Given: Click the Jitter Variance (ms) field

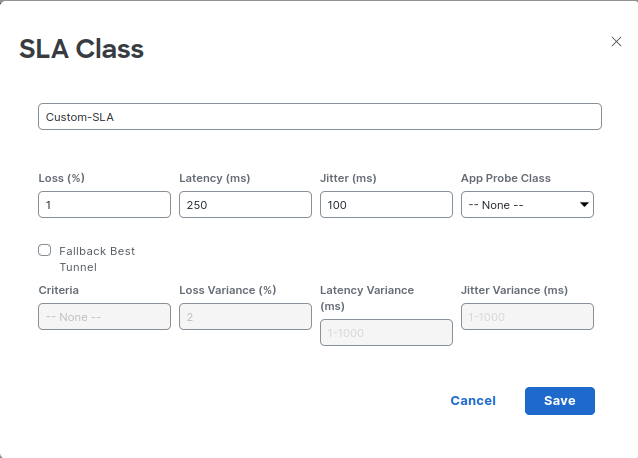Looking at the screenshot, I should [527, 317].
